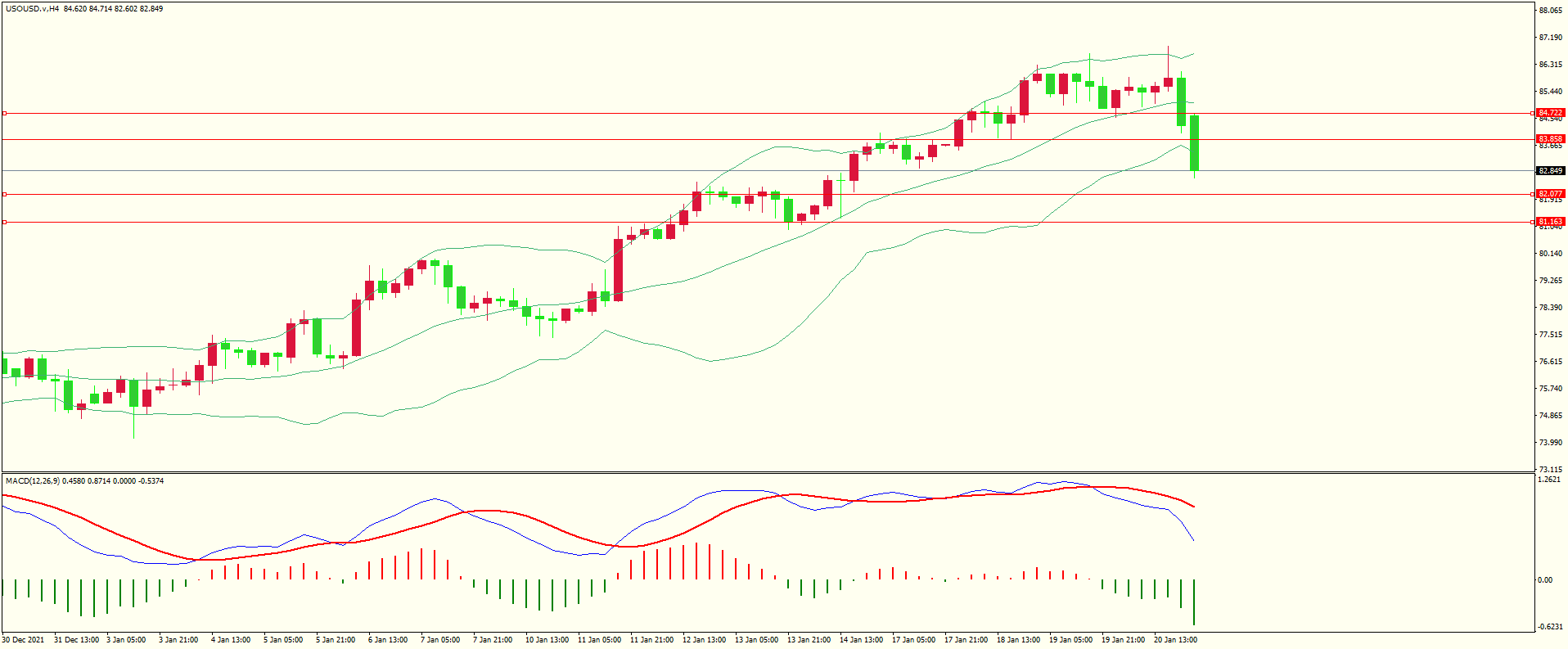Screen dimensions: 1568x649
Task: Click the 78.390 value on the price axis
Action: (1551, 308)
